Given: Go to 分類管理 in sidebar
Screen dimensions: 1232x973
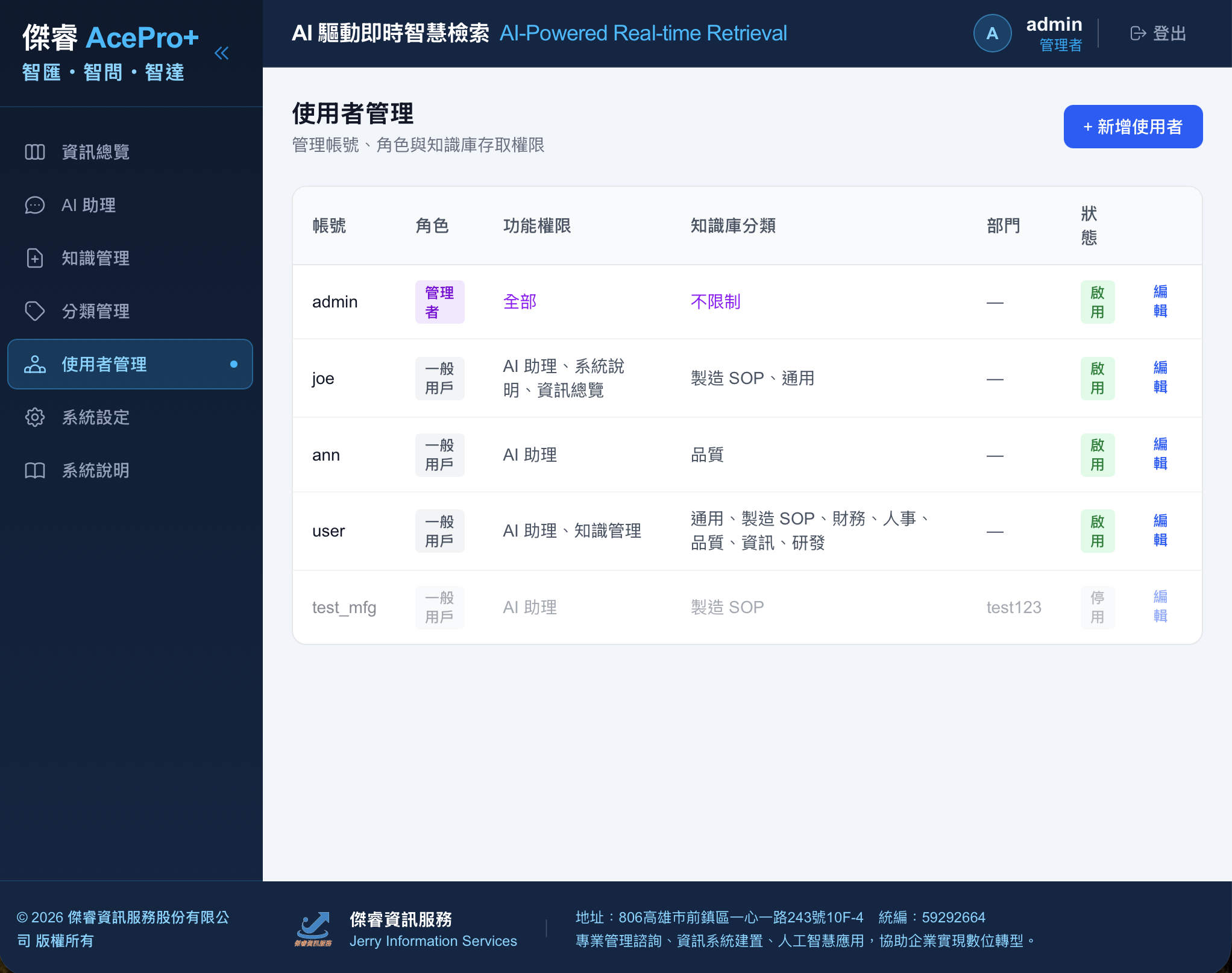Looking at the screenshot, I should [x=130, y=311].
